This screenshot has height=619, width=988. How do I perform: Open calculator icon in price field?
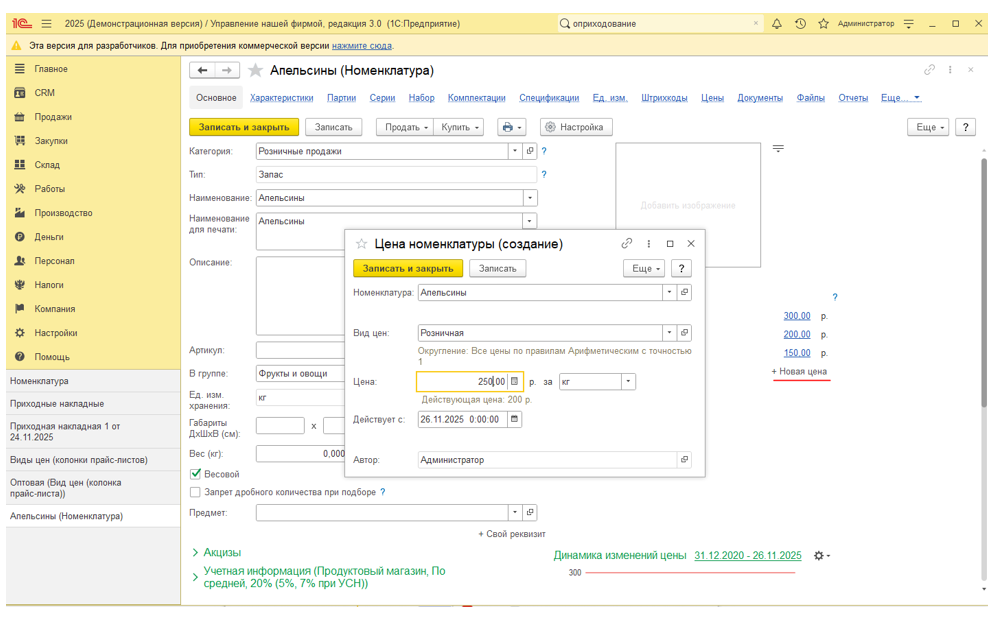point(515,381)
